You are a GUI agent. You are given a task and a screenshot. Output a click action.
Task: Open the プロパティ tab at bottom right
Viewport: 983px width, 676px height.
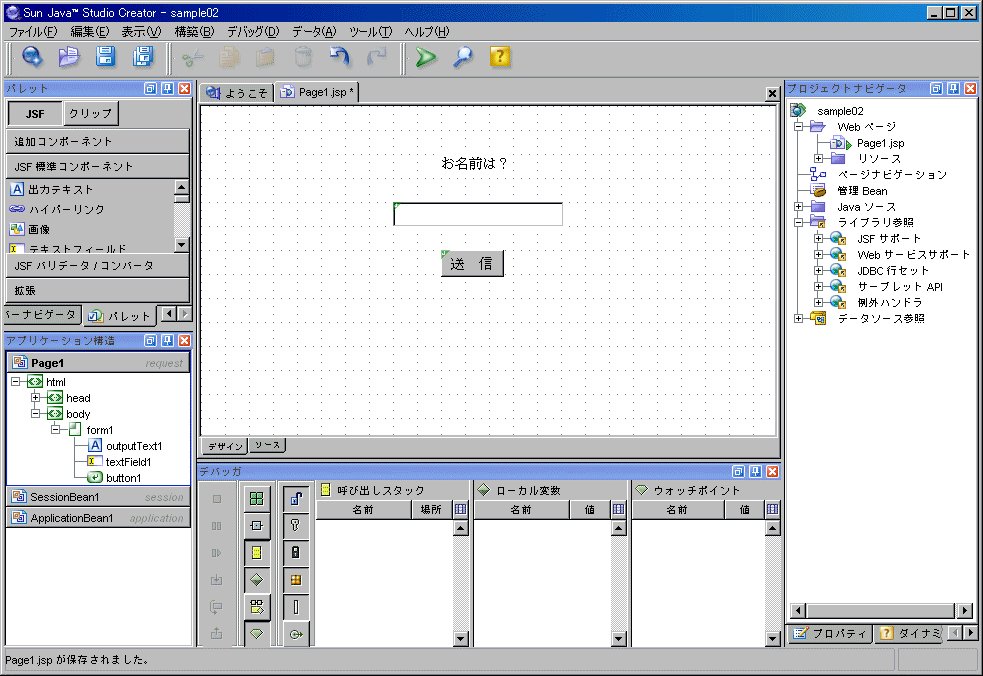click(830, 633)
